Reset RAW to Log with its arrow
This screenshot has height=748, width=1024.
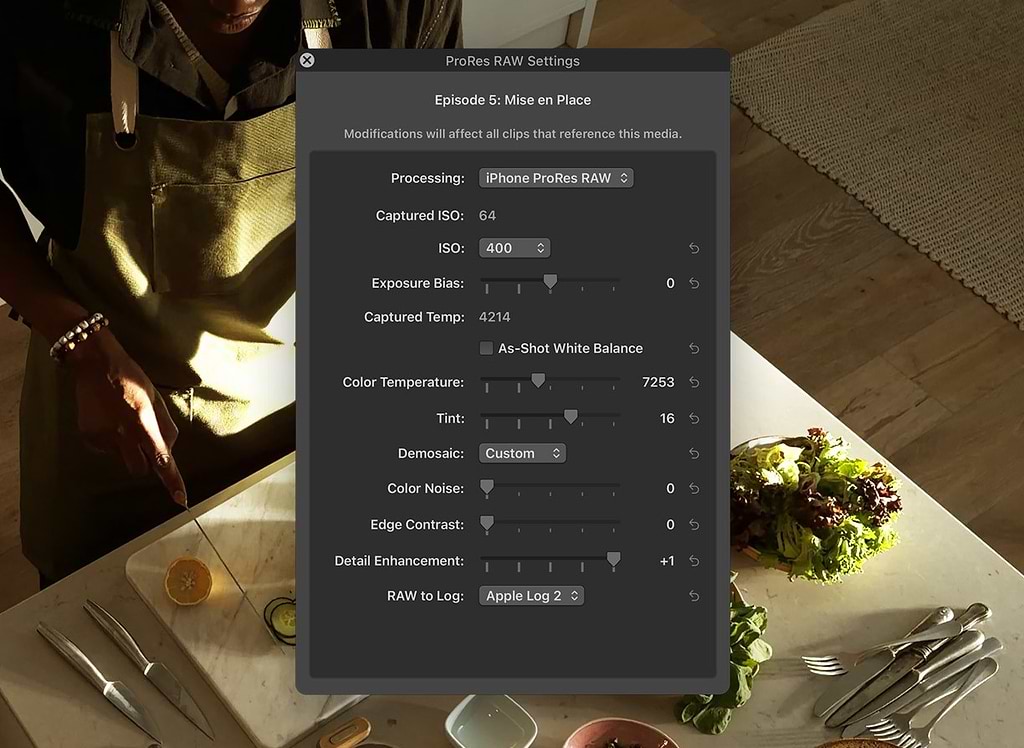(694, 596)
